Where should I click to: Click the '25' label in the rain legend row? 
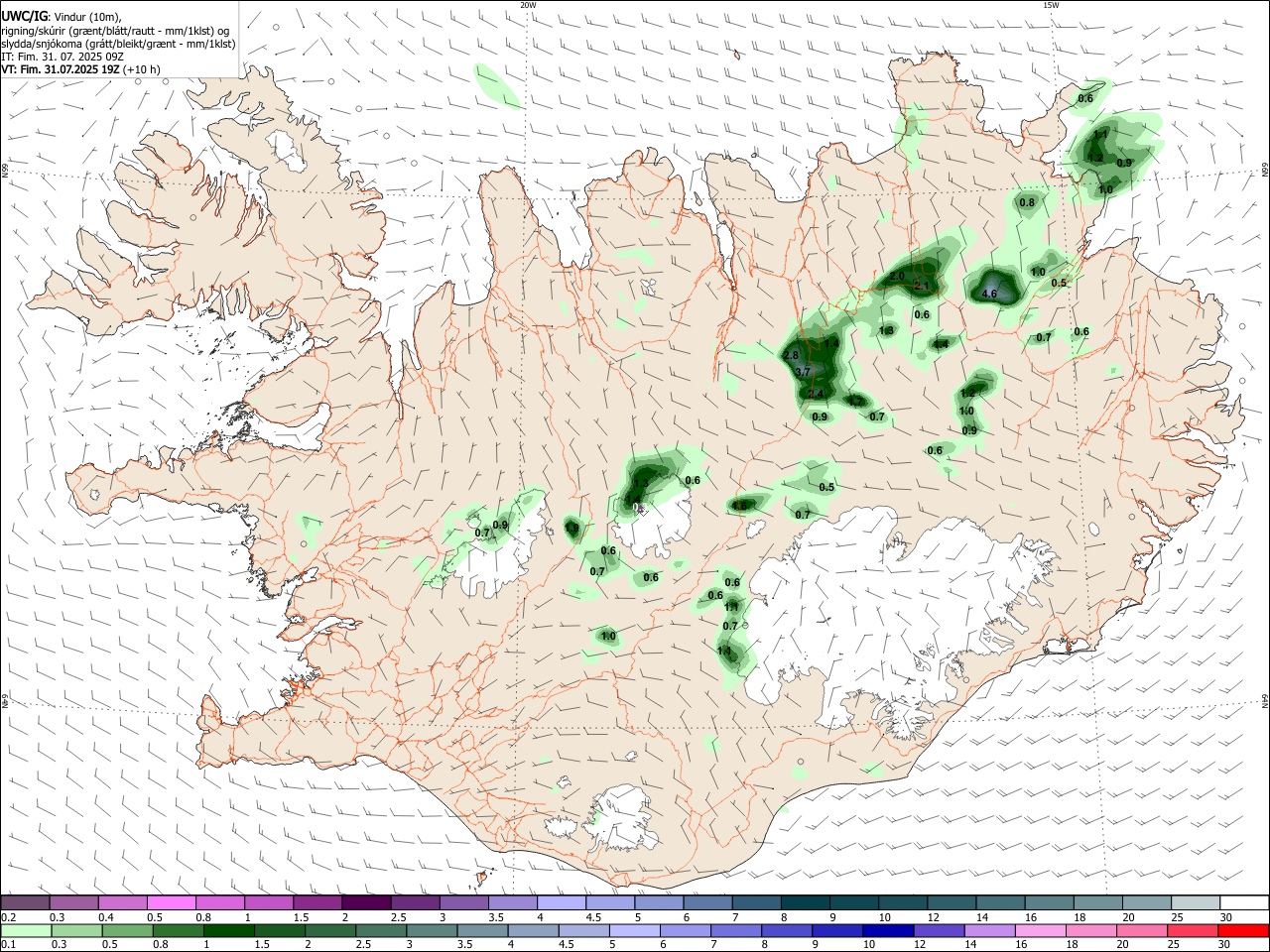pyautogui.click(x=1175, y=945)
